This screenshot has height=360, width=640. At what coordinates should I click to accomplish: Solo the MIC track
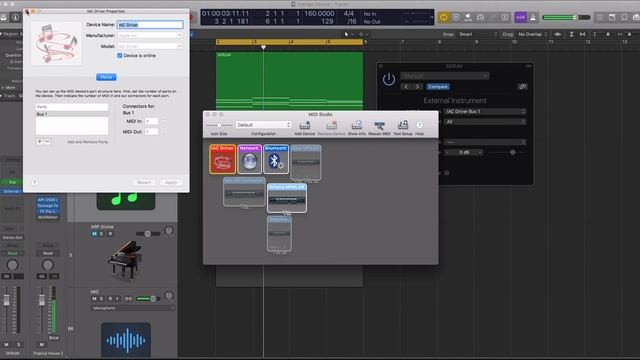[102, 299]
